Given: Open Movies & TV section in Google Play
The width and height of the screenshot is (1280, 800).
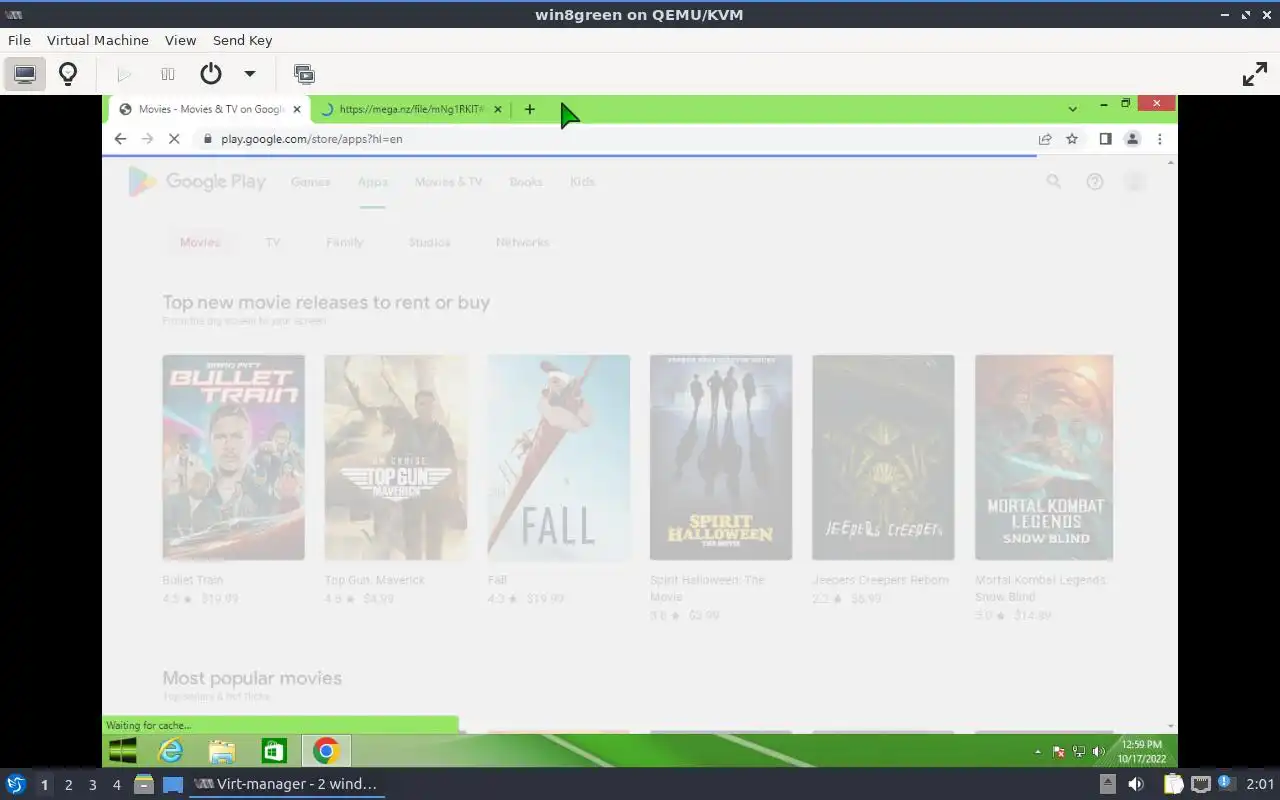Looking at the screenshot, I should 448,182.
